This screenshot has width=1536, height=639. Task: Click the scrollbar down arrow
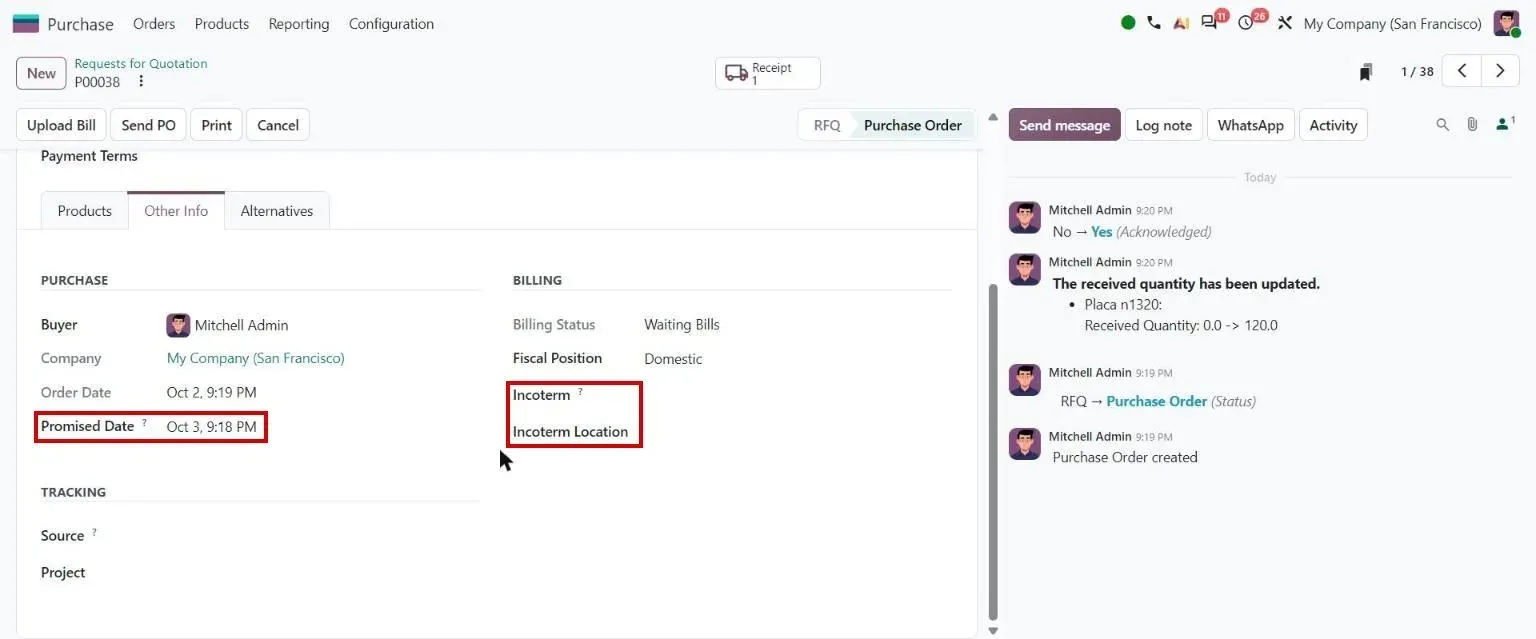pyautogui.click(x=993, y=631)
